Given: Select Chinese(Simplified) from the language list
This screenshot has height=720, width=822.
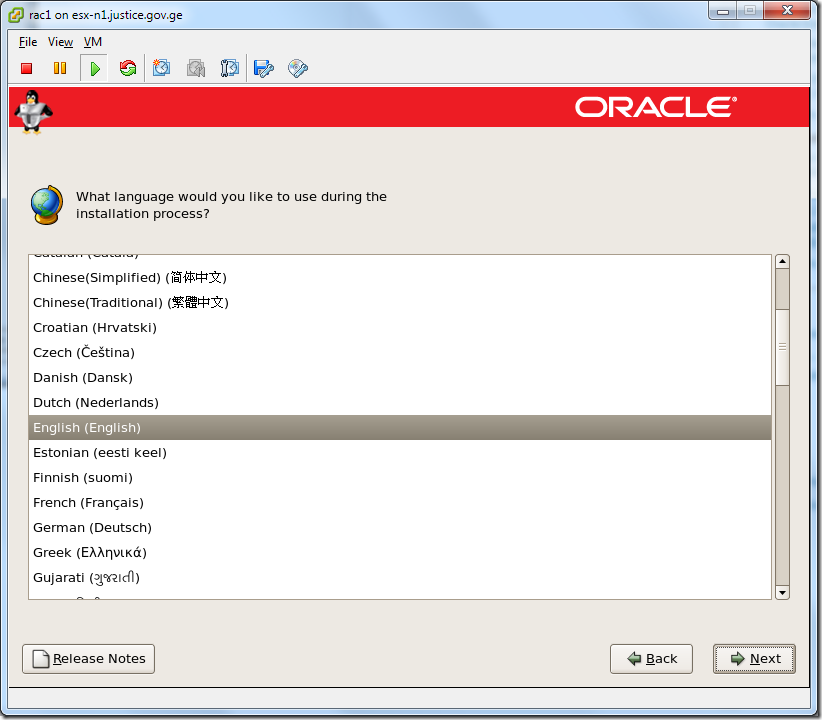Looking at the screenshot, I should tap(128, 278).
